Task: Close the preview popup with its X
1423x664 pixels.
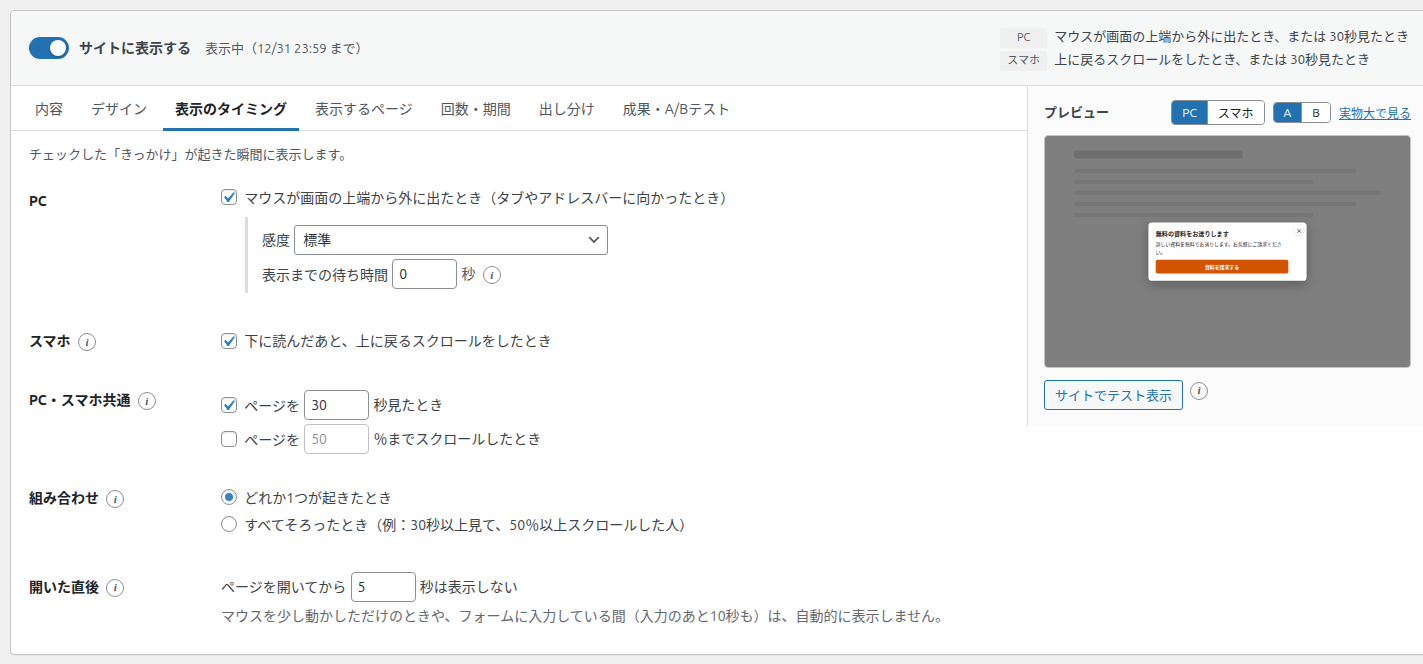Action: (x=1299, y=230)
